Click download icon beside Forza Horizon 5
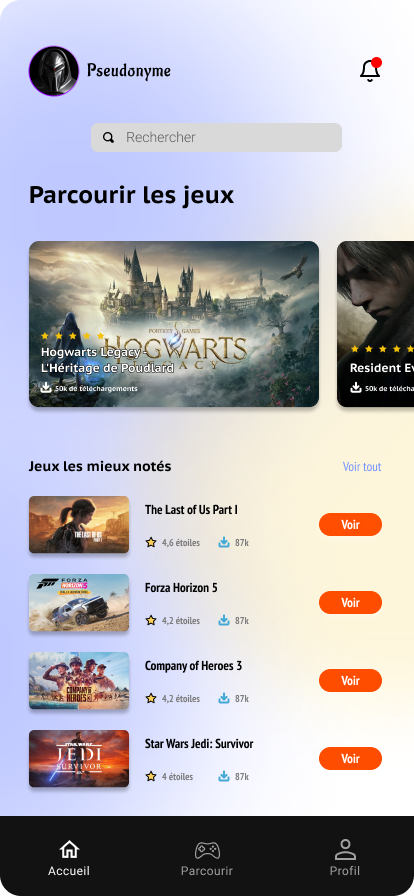Image resolution: width=414 pixels, height=896 pixels. [224, 620]
